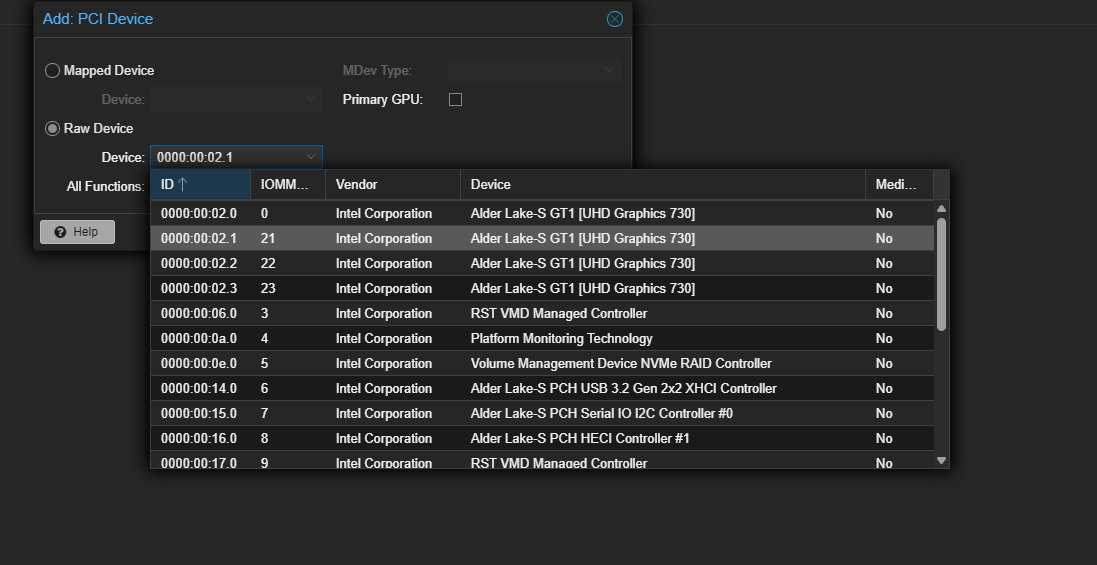Sort by the ID column header

pyautogui.click(x=200, y=185)
